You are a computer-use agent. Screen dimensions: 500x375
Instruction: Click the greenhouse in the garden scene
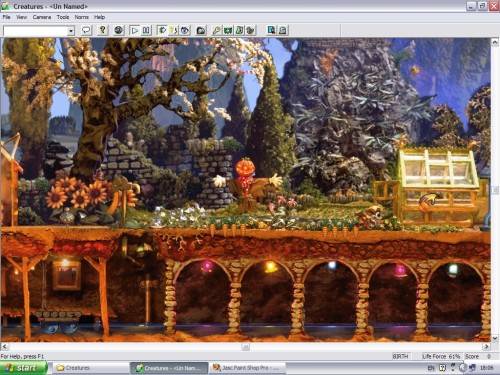(438, 187)
